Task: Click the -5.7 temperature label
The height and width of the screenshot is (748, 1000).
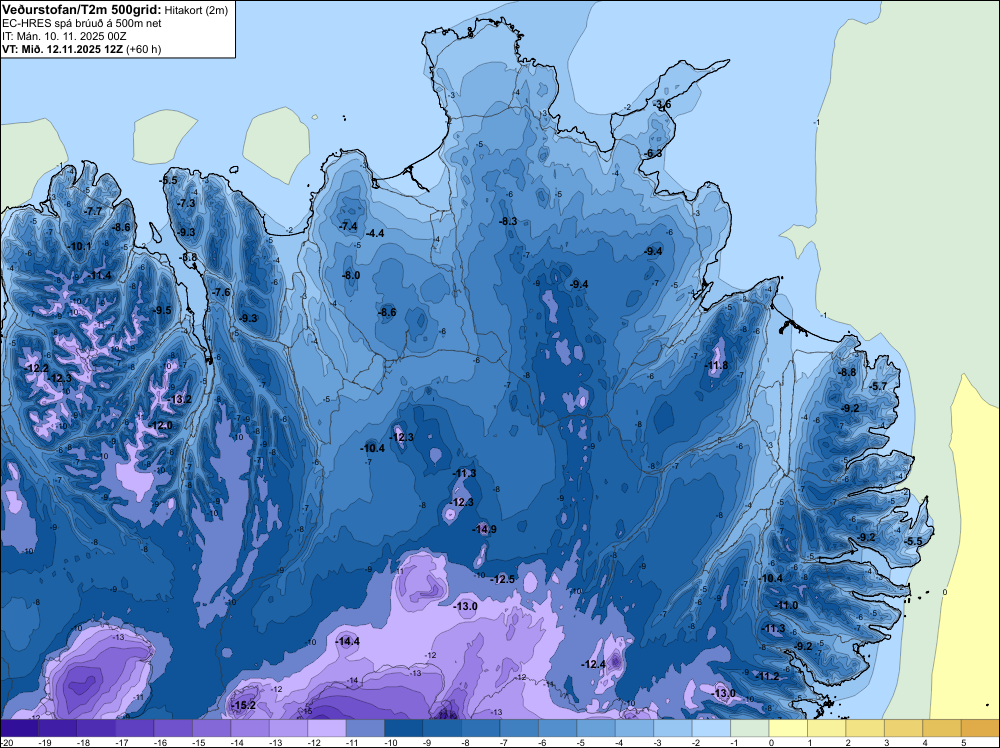Action: coord(878,386)
